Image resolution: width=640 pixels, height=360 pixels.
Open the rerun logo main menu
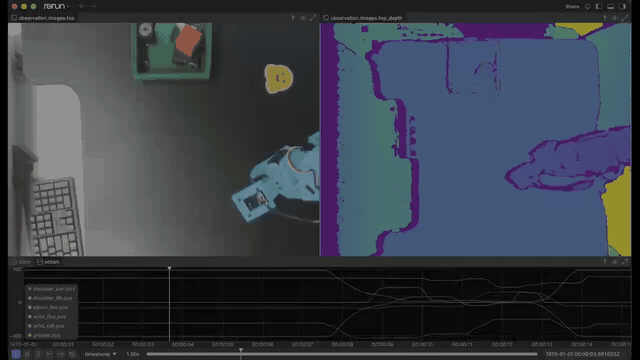tap(56, 6)
